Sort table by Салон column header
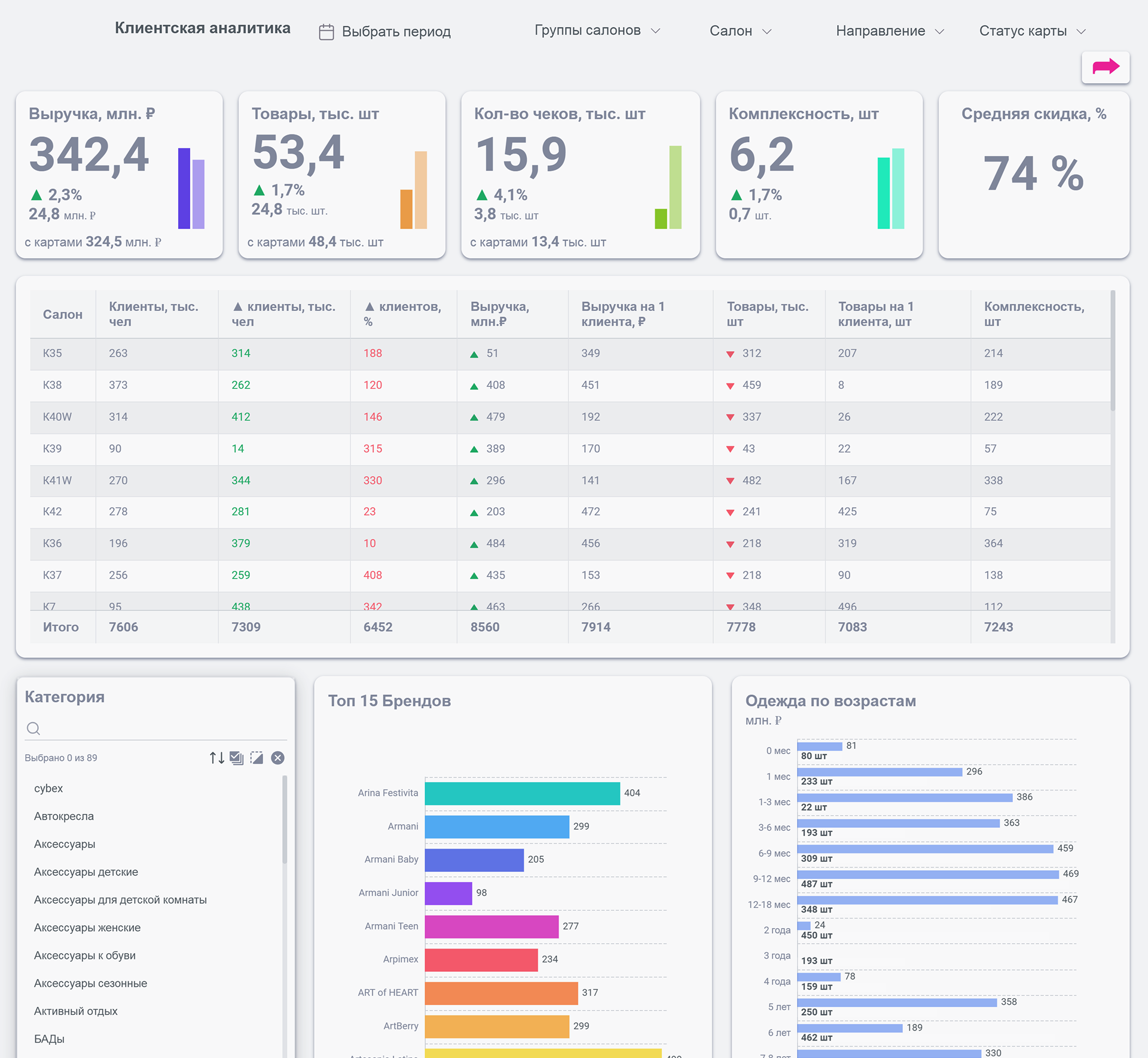Viewport: 1148px width, 1058px height. [63, 315]
